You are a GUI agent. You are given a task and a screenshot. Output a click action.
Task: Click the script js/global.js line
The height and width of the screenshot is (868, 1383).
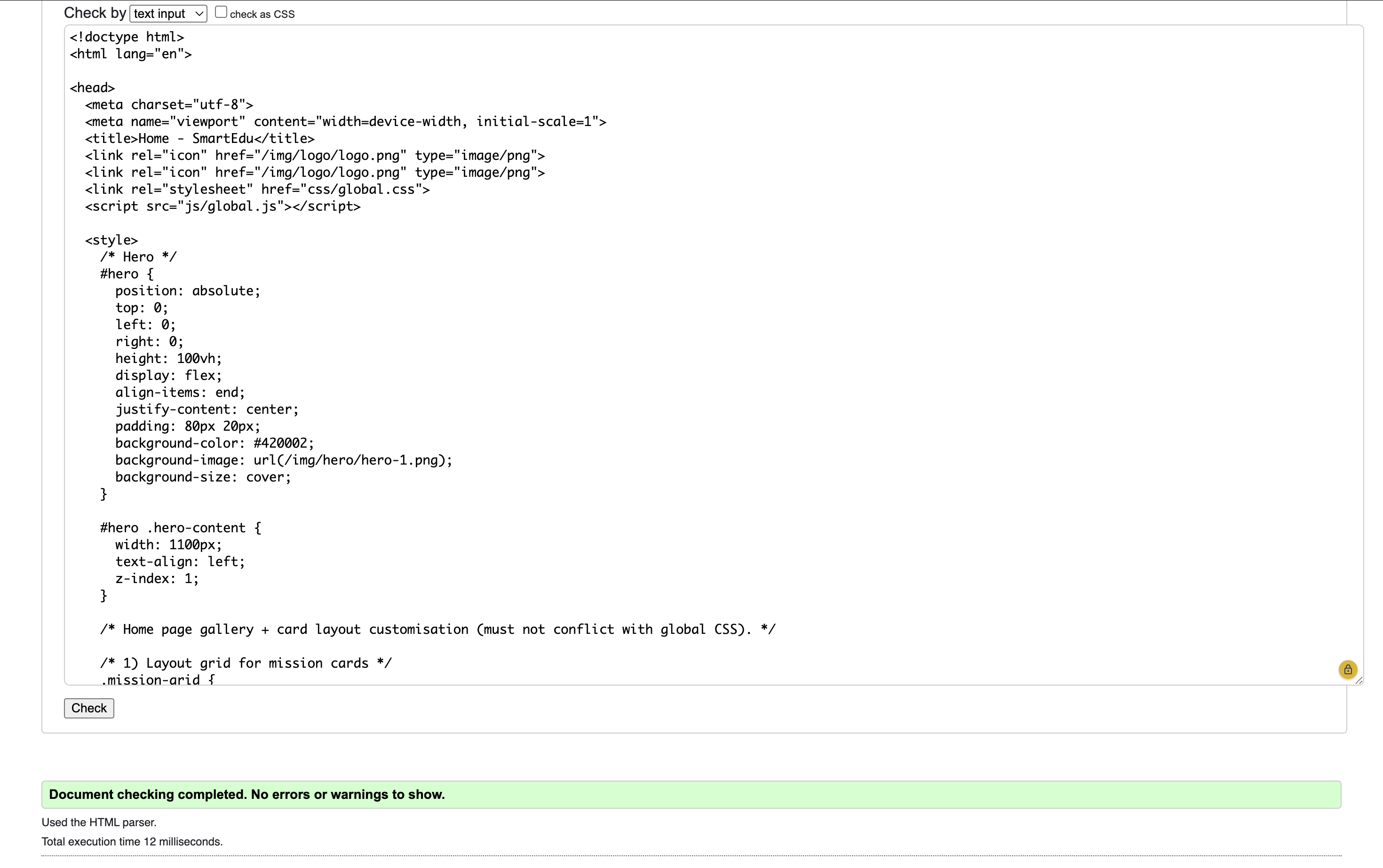(223, 207)
